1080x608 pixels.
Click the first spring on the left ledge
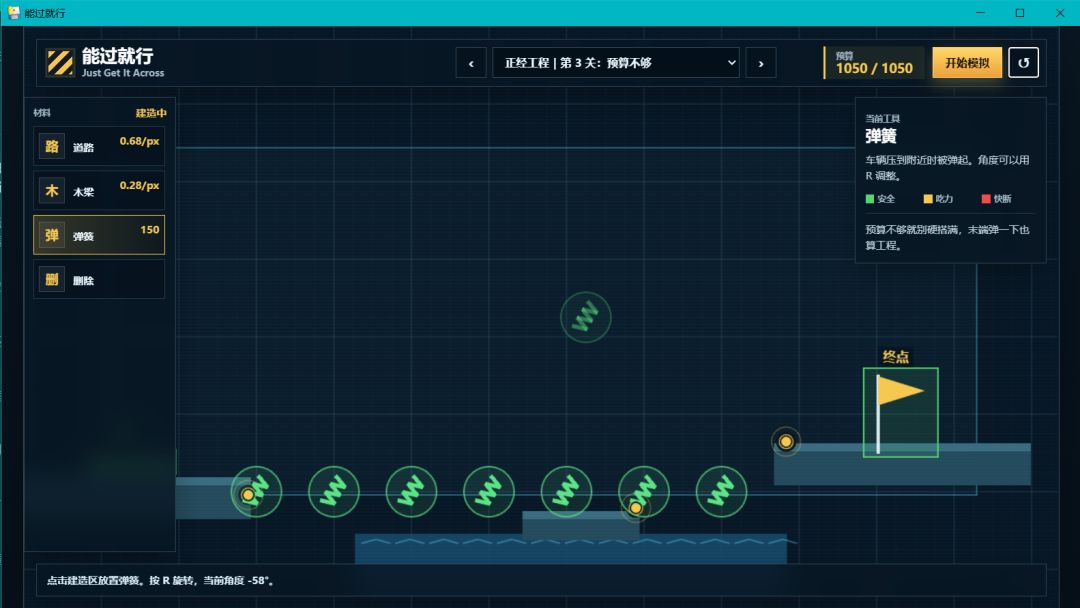coord(256,492)
